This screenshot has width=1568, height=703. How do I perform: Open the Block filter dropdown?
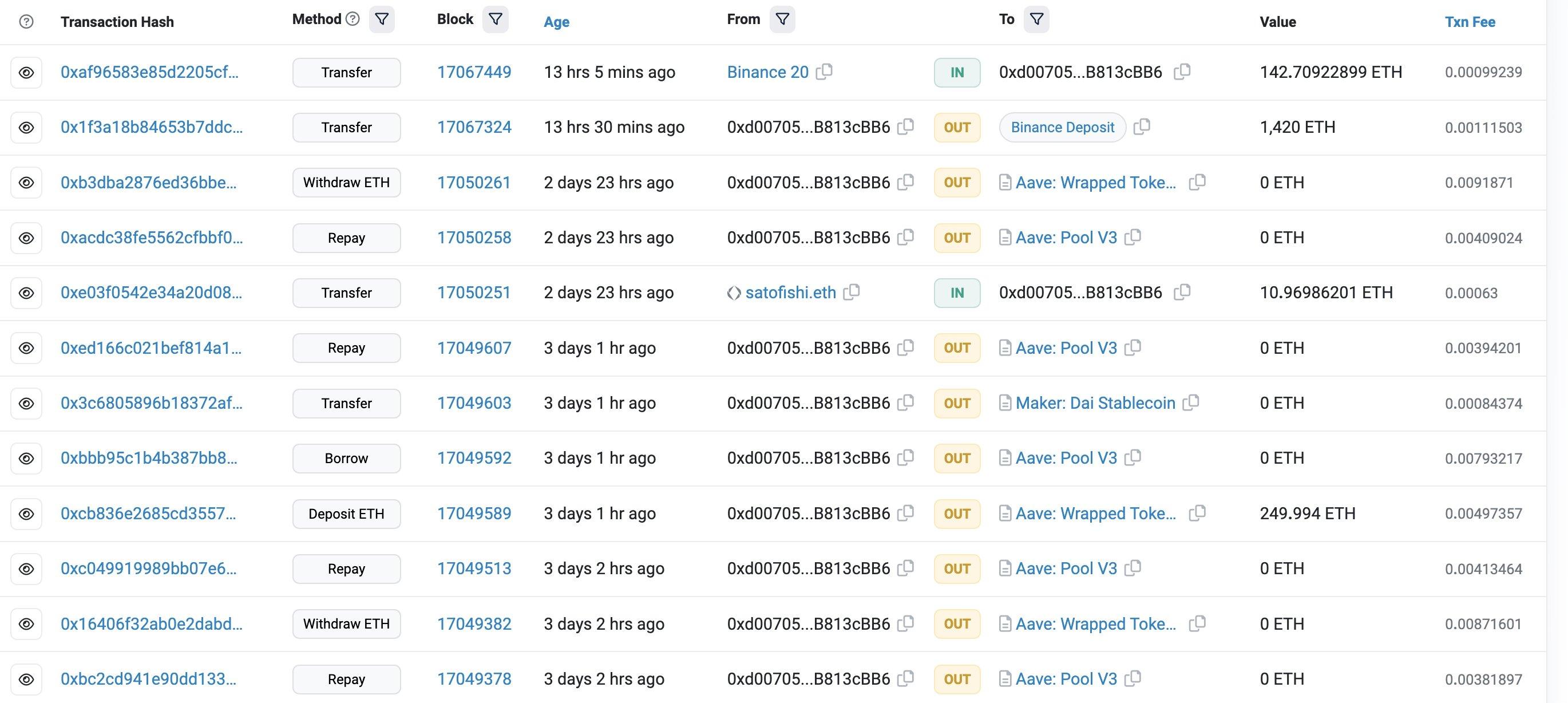pyautogui.click(x=495, y=19)
